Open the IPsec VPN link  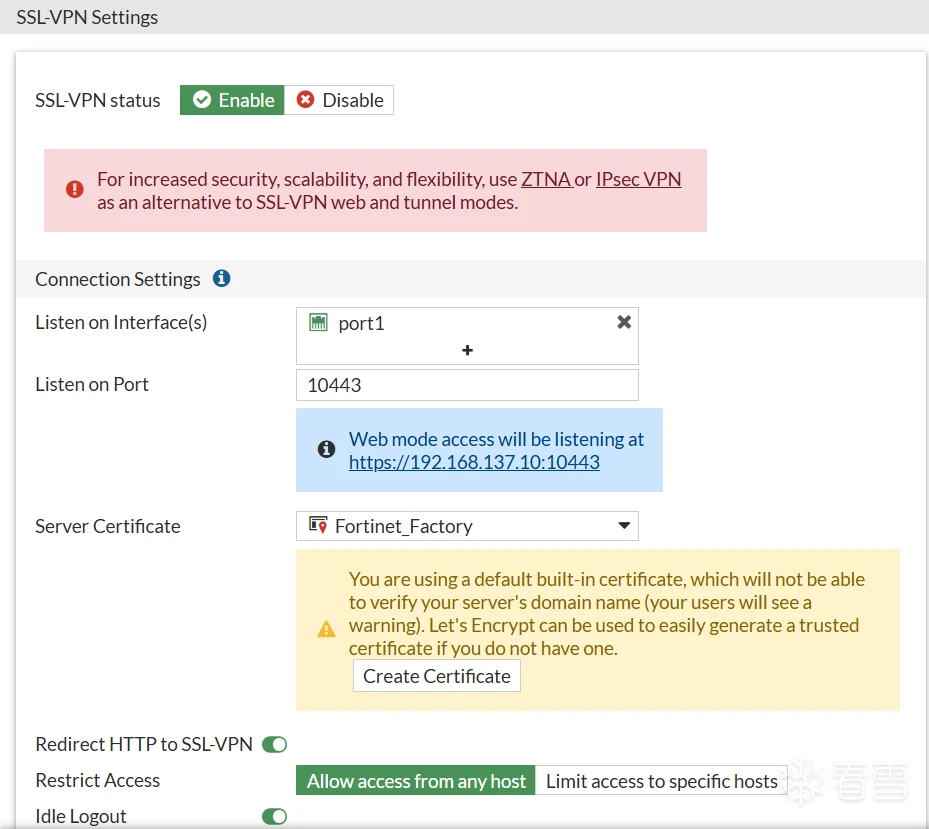pyautogui.click(x=638, y=180)
